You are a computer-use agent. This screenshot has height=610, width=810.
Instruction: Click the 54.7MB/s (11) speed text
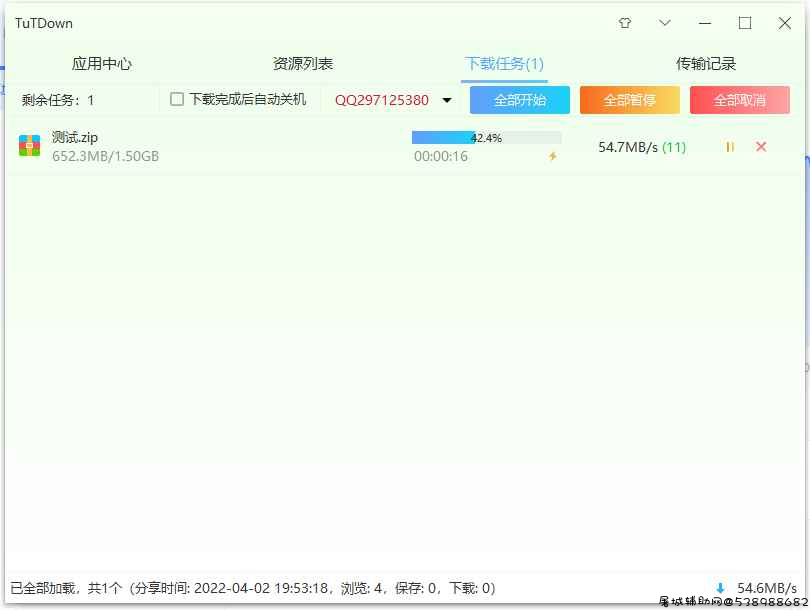642,147
